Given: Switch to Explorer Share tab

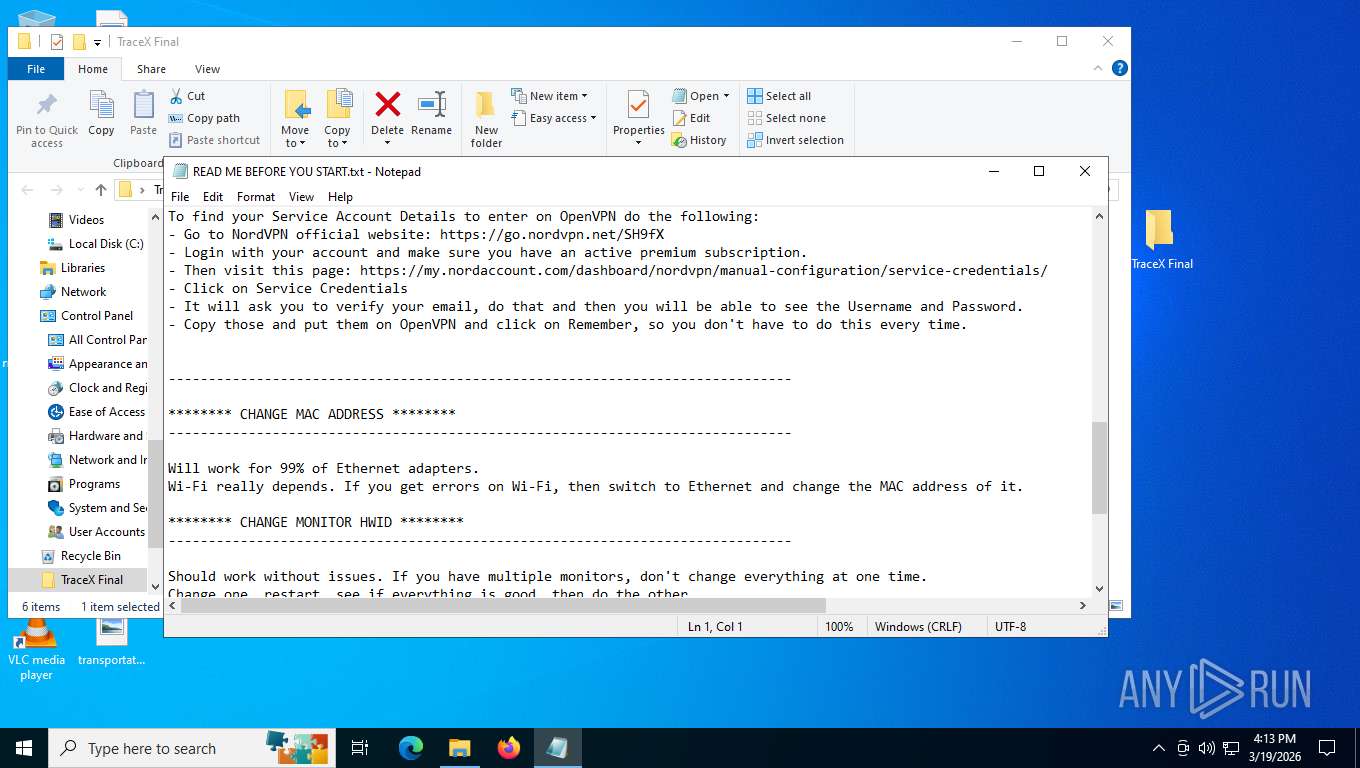Looking at the screenshot, I should pos(152,69).
